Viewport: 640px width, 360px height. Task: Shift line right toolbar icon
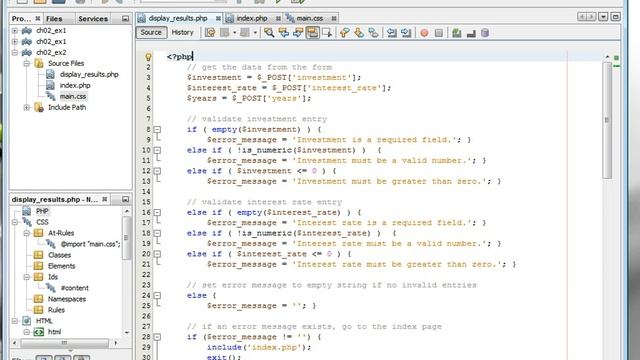point(406,33)
